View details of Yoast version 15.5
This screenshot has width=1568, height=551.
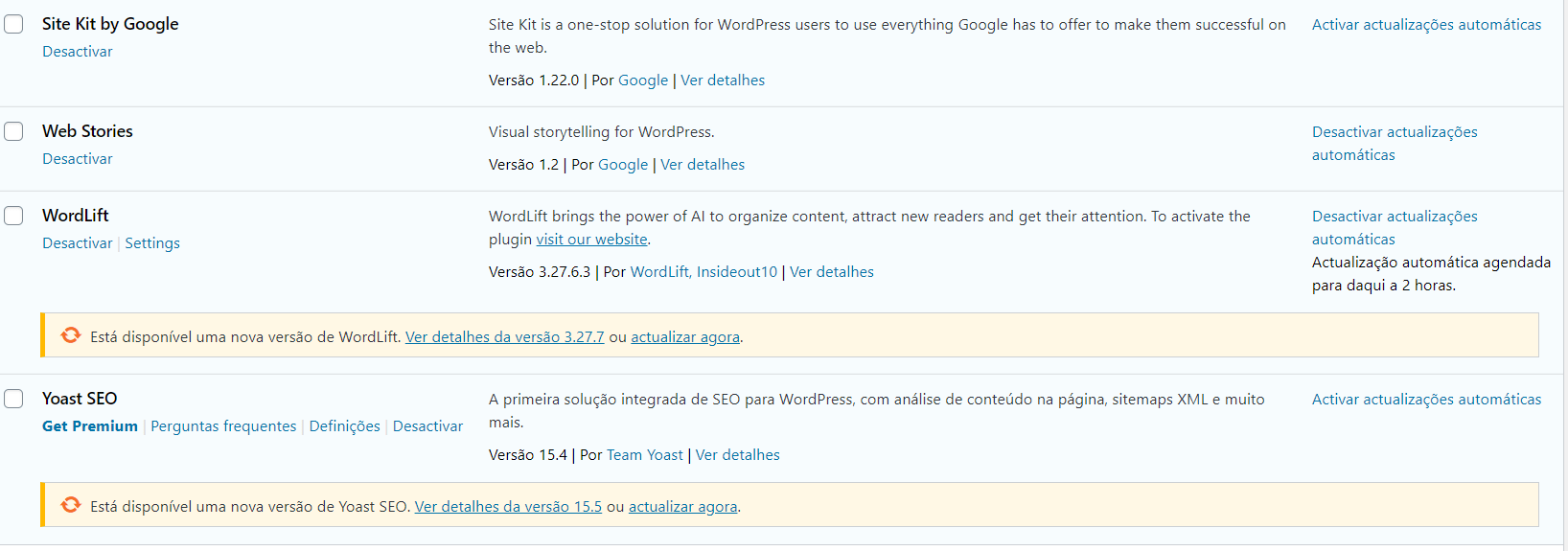(508, 507)
